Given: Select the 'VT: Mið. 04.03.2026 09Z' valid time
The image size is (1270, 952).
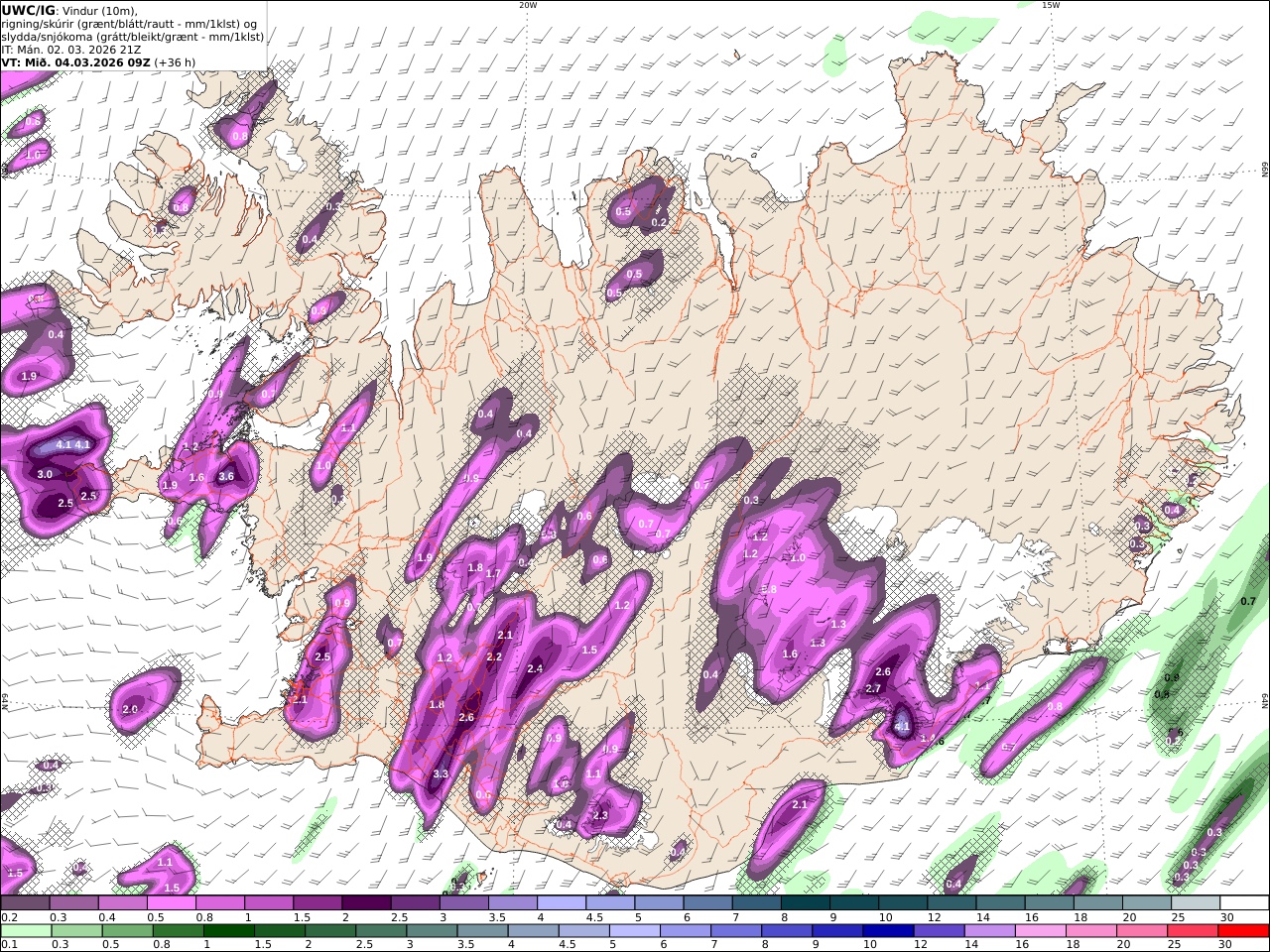Looking at the screenshot, I should click(75, 62).
